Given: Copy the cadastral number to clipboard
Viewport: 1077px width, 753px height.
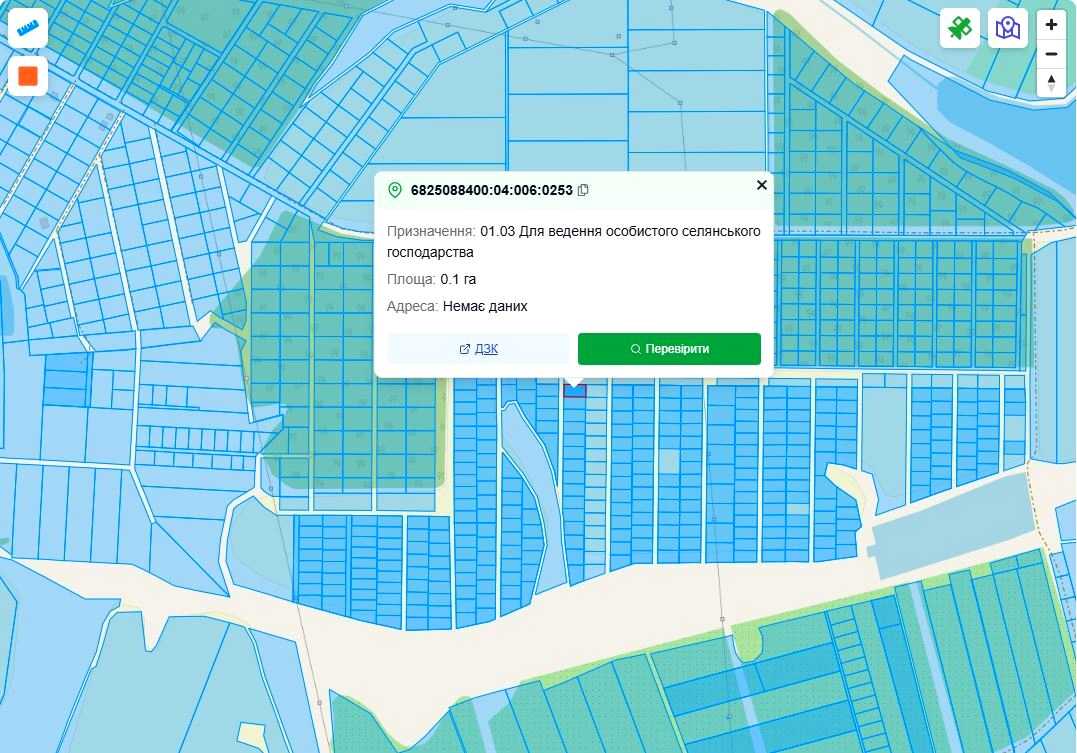Looking at the screenshot, I should pyautogui.click(x=583, y=190).
